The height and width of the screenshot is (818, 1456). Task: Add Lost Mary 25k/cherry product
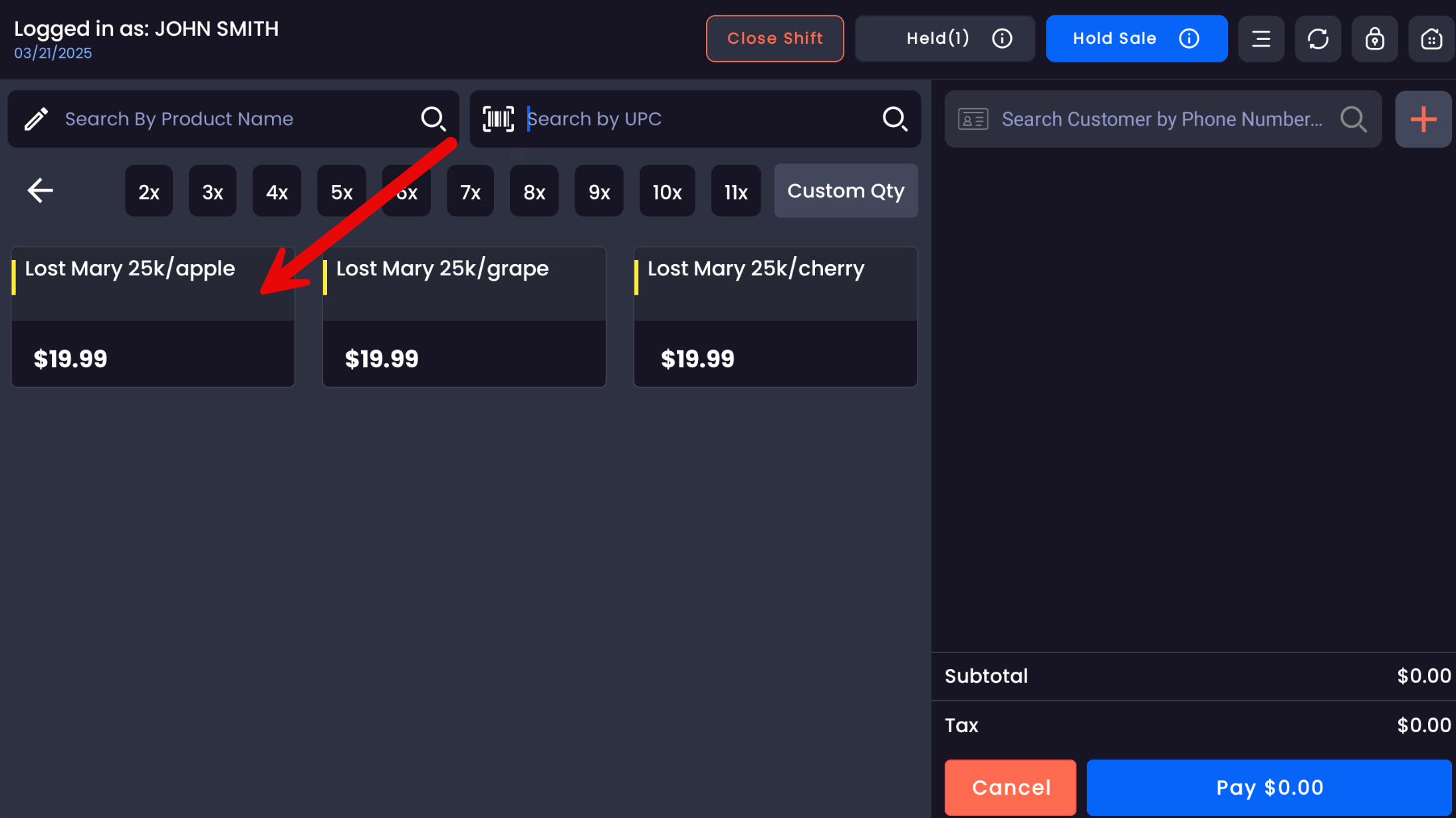(x=775, y=317)
